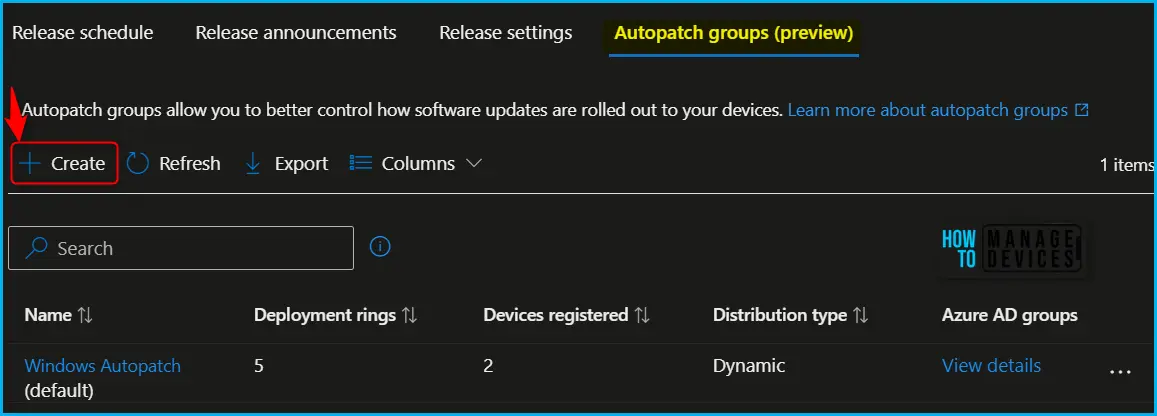The image size is (1157, 416).
Task: Sort by Distribution type column
Action: [x=790, y=315]
